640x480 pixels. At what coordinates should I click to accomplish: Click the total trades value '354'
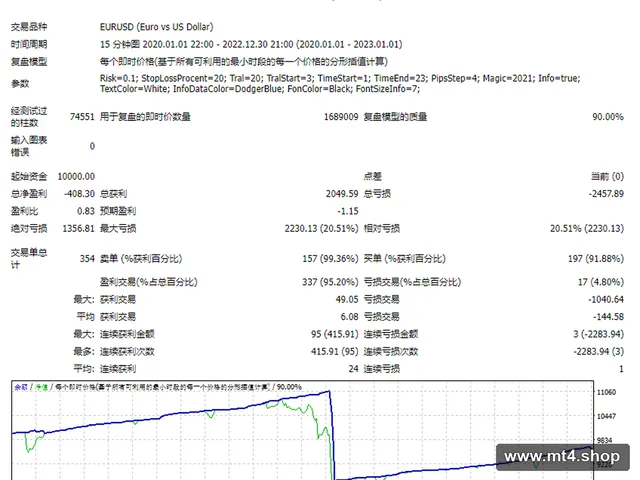pos(87,259)
